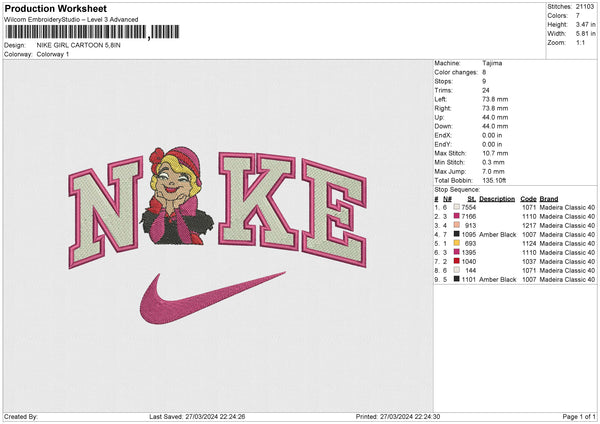Click the color swatch for stop 1 (7554)
Screen dimensions: 600x424
pos(457,207)
